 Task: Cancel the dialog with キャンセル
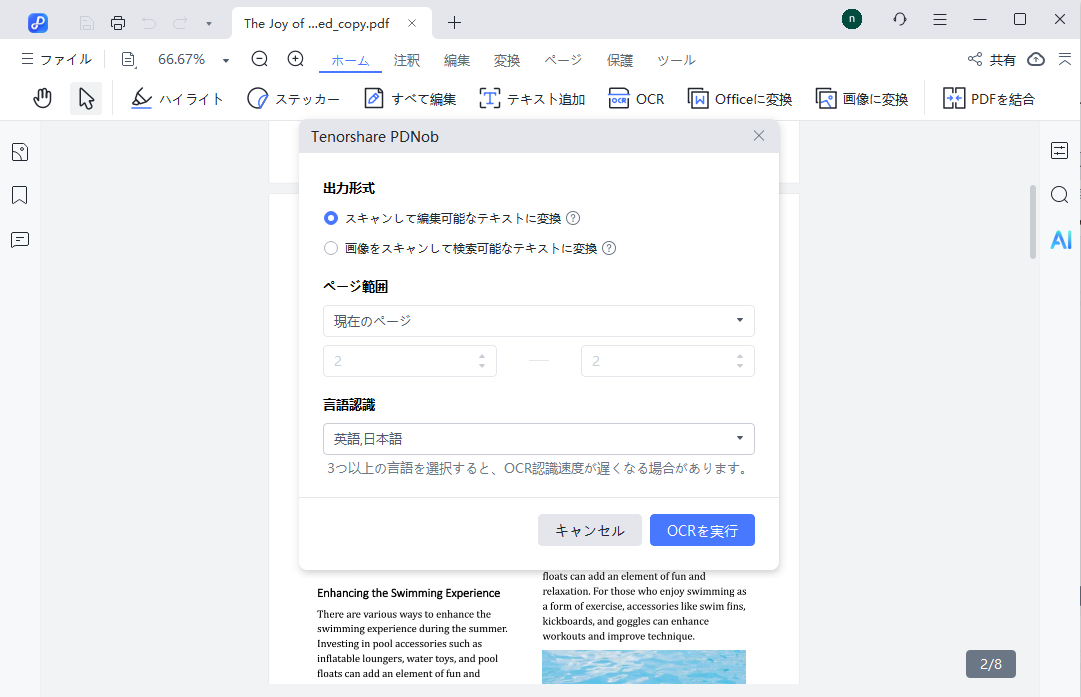[589, 530]
